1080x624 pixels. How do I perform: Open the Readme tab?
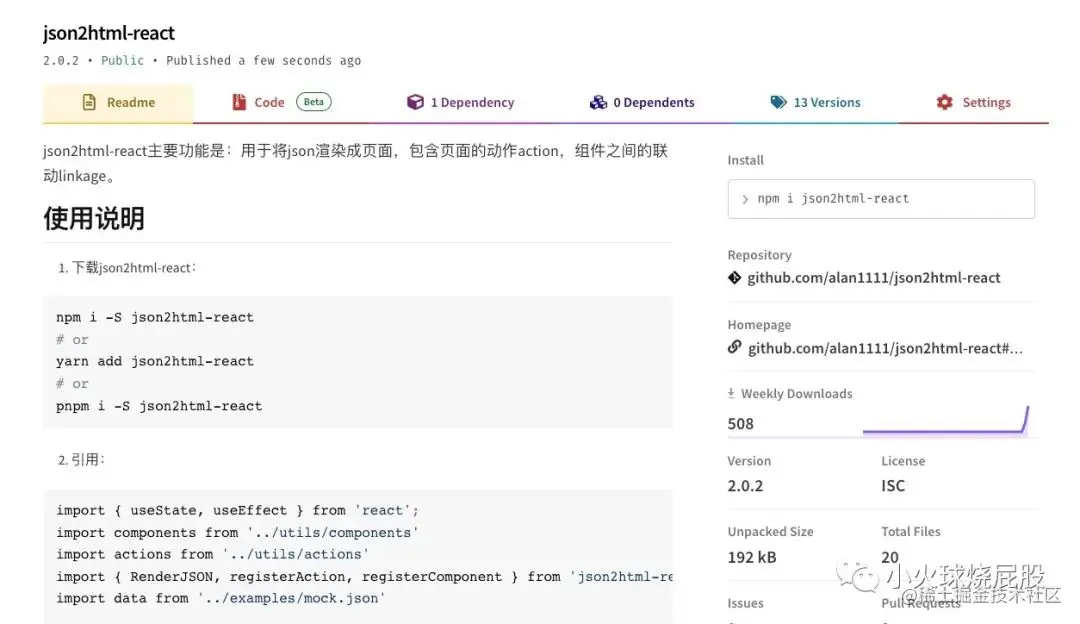tap(118, 103)
